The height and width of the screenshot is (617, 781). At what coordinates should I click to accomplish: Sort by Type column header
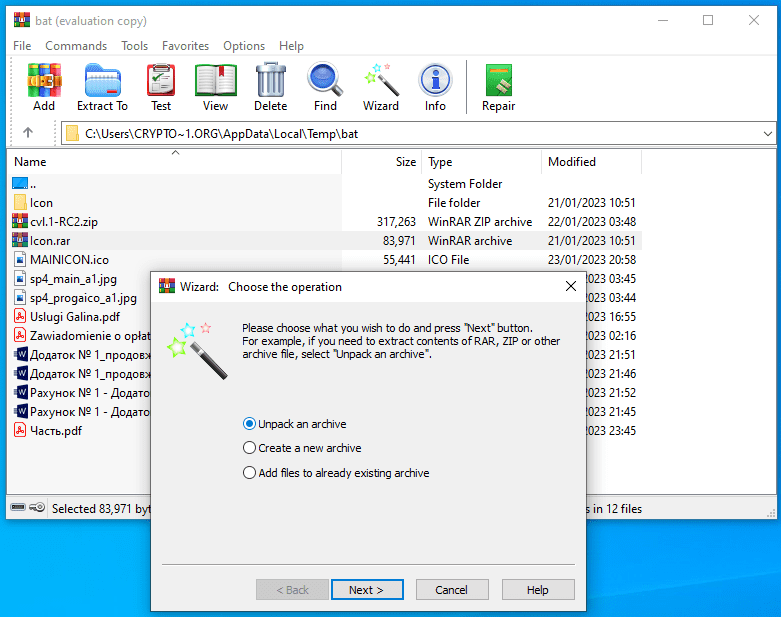point(482,162)
